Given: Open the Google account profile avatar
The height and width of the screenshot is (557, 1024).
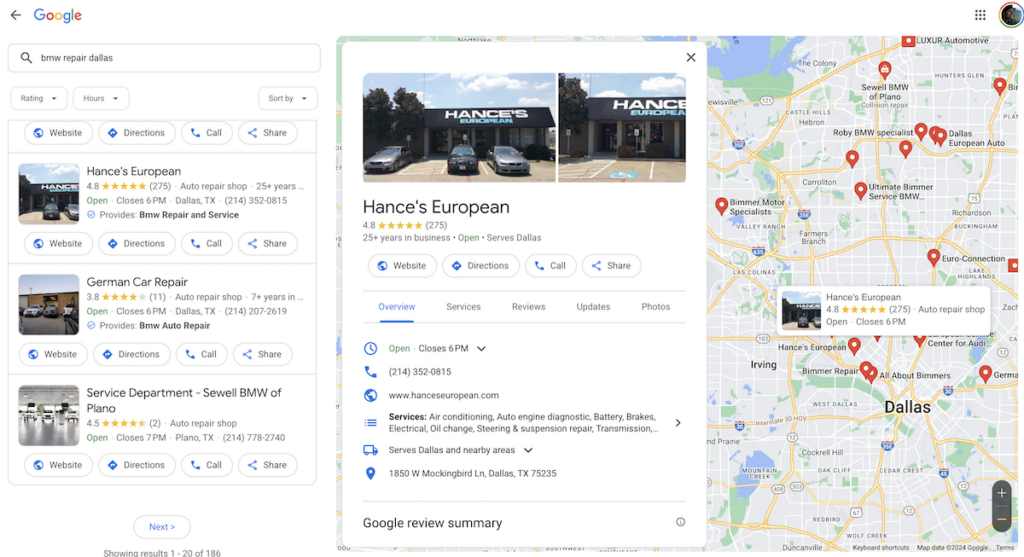Looking at the screenshot, I should (x=1012, y=15).
